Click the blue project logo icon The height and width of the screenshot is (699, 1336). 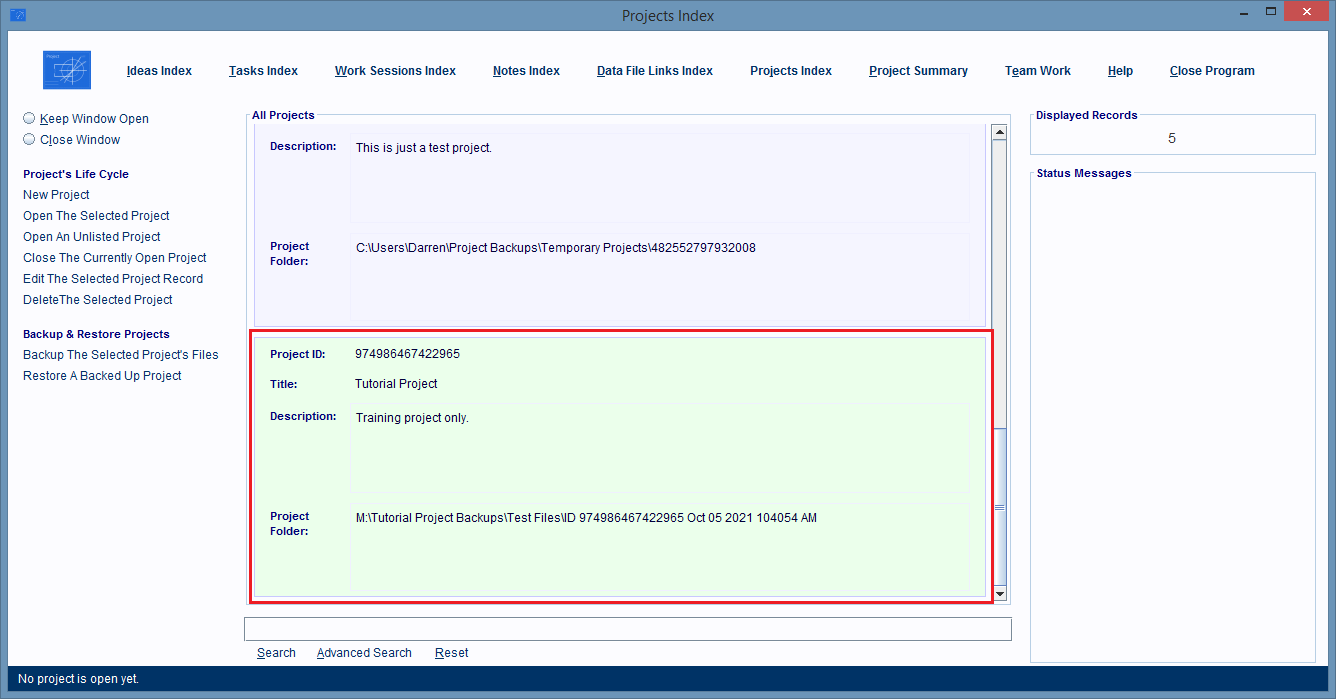tap(67, 70)
